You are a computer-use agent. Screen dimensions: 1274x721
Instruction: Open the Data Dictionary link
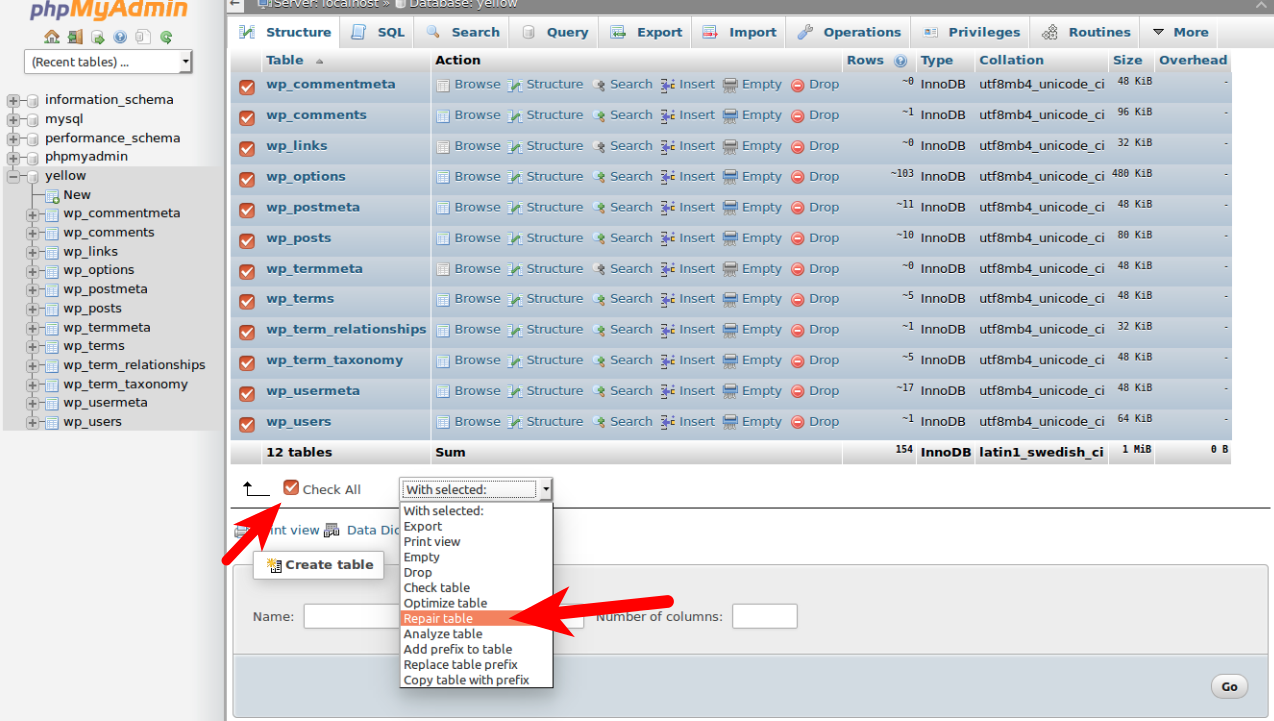(374, 530)
